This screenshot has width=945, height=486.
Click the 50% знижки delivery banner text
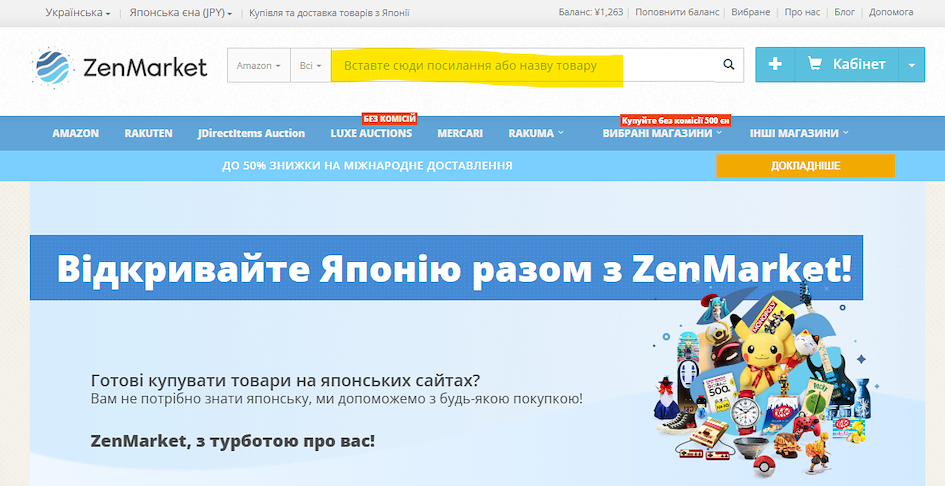pyautogui.click(x=367, y=166)
